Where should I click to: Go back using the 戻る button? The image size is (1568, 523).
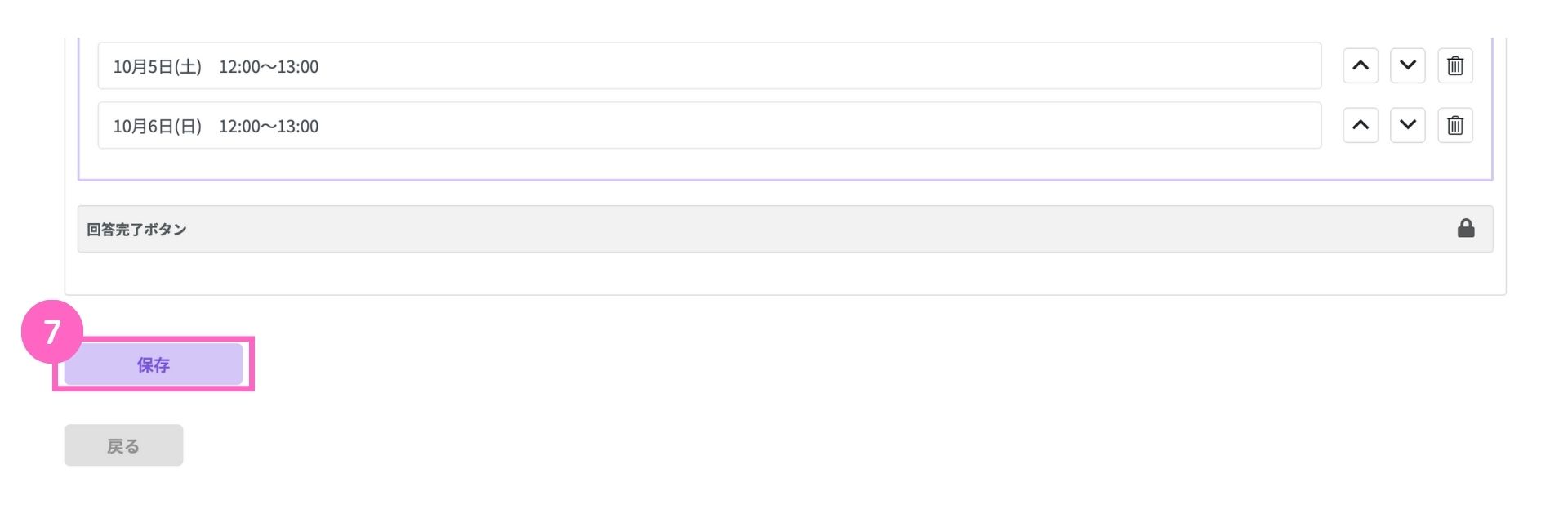click(123, 445)
